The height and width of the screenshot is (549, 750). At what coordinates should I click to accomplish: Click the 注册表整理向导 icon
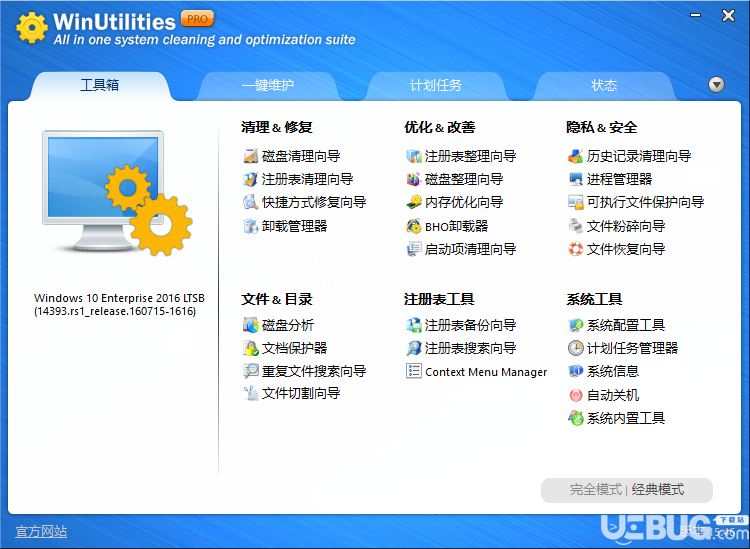(414, 156)
